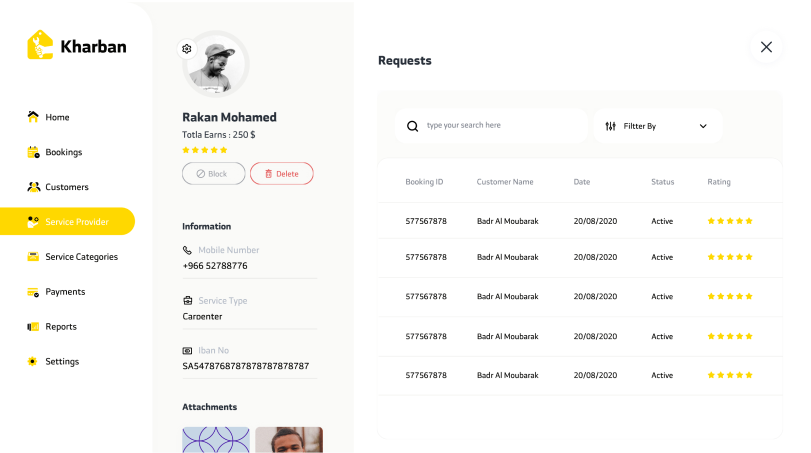Open the Customers section
Viewport: 811px width, 453px height.
[x=66, y=187]
